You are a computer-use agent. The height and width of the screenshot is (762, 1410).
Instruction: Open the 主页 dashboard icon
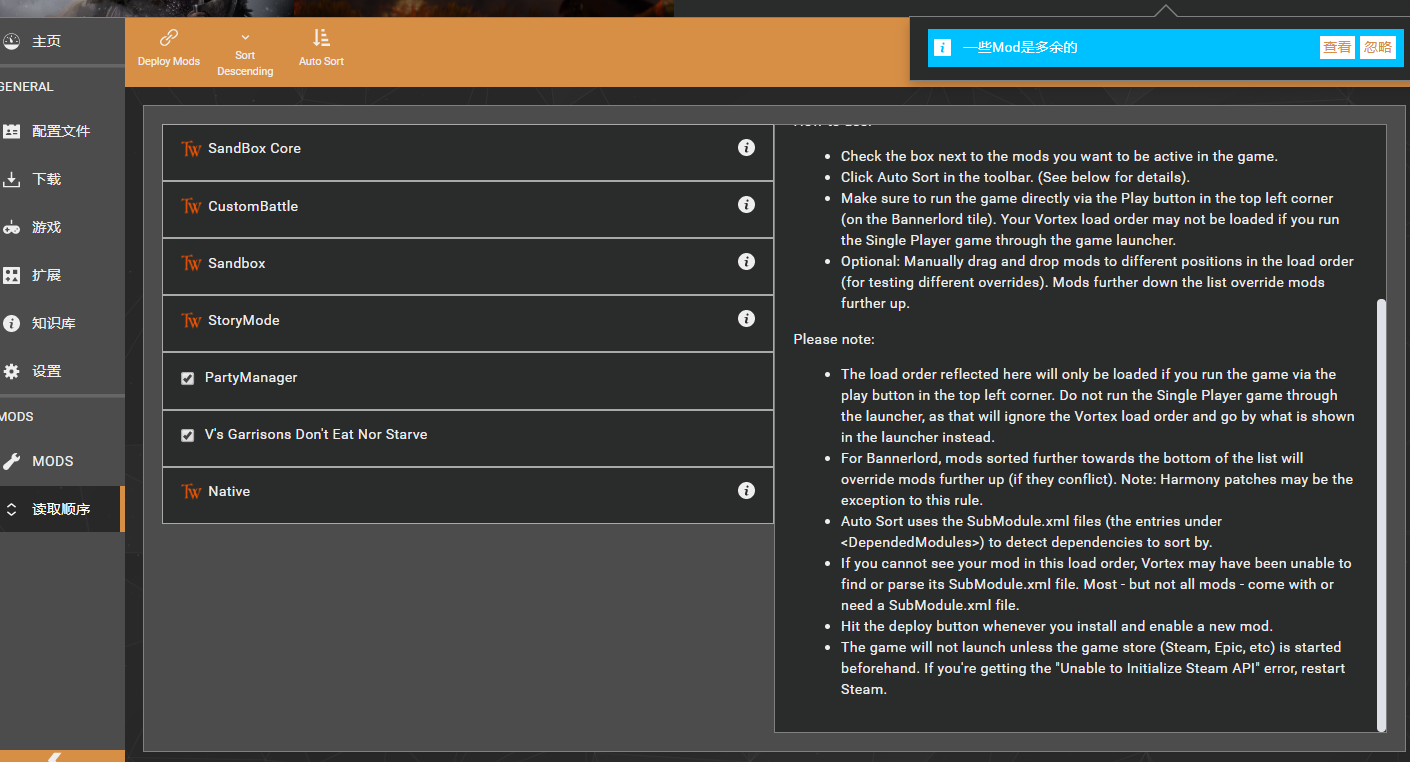pos(12,41)
